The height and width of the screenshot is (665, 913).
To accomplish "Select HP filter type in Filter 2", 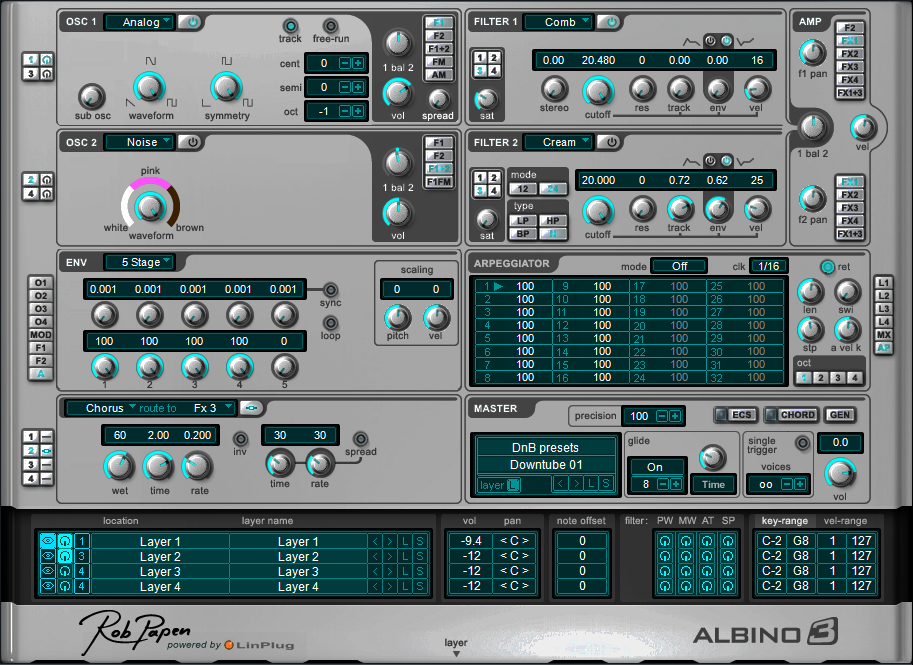I will [553, 221].
